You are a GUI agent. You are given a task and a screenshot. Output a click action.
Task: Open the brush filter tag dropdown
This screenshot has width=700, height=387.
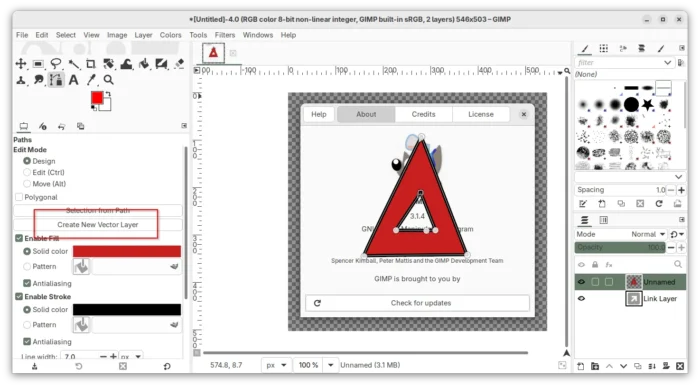pyautogui.click(x=668, y=63)
